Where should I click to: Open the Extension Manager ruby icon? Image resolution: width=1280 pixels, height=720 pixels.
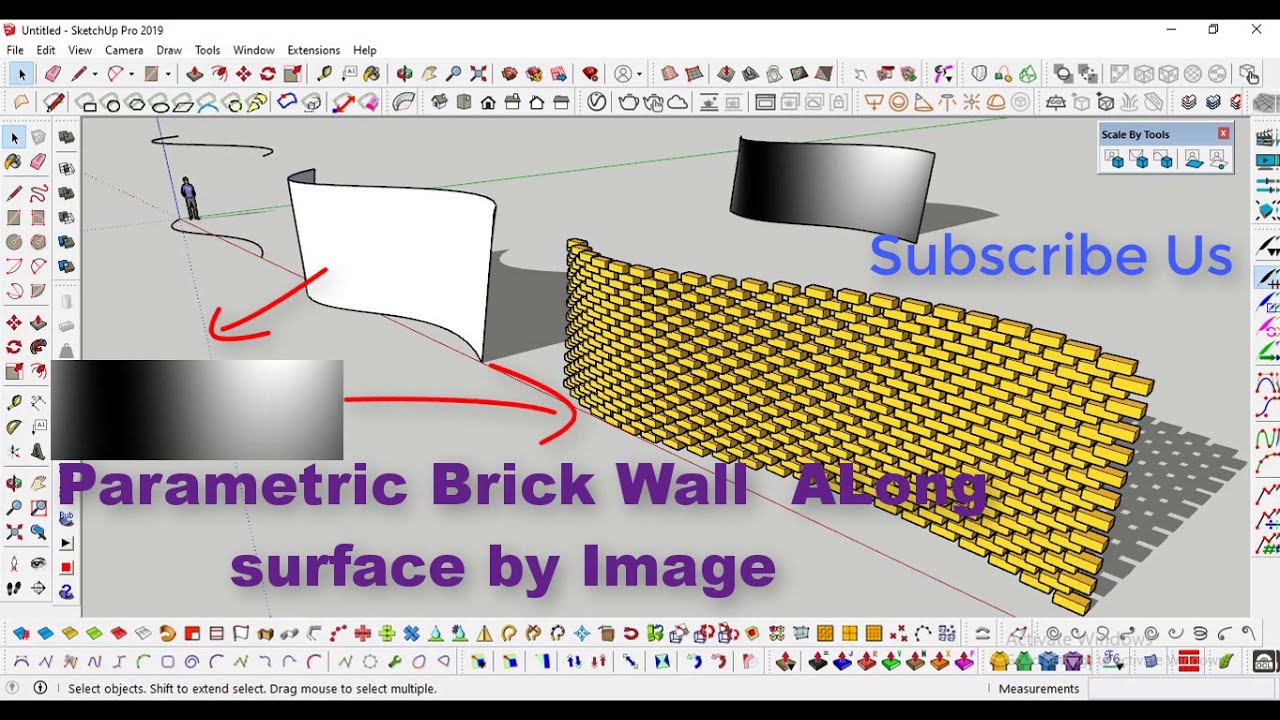click(x=591, y=74)
